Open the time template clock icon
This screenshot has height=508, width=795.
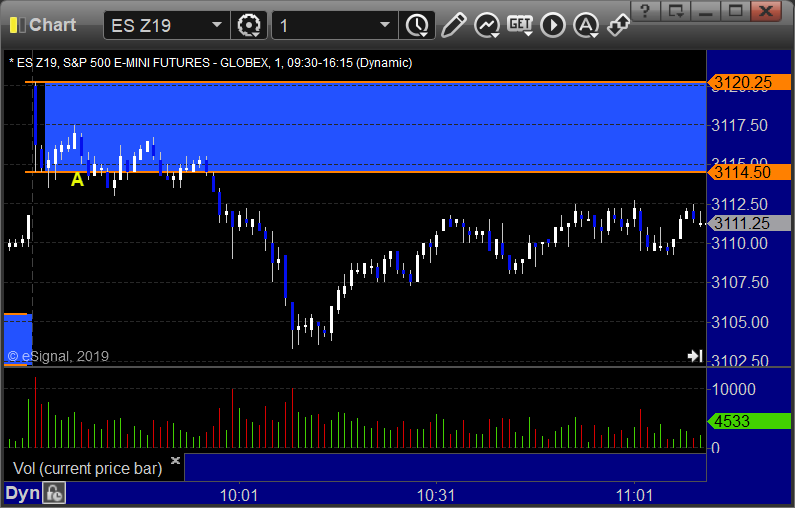point(417,25)
